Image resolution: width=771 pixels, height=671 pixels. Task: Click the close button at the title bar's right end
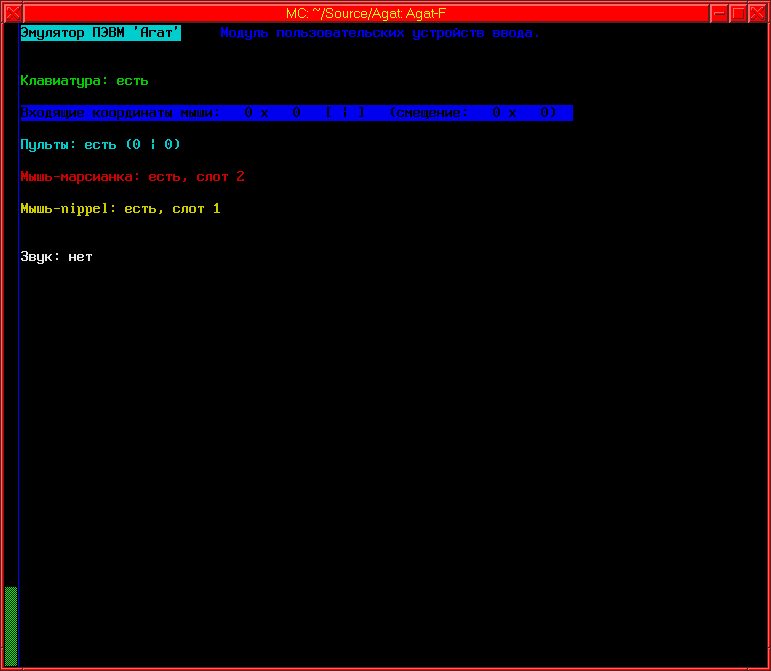[758, 13]
